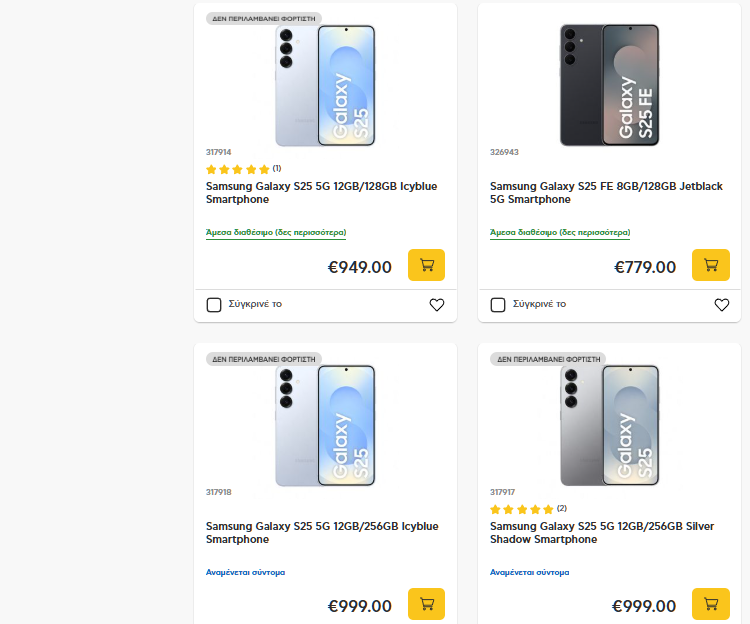Image resolution: width=750 pixels, height=624 pixels.
Task: Click availability link under Galaxy S25 FE
Action: [x=560, y=232]
